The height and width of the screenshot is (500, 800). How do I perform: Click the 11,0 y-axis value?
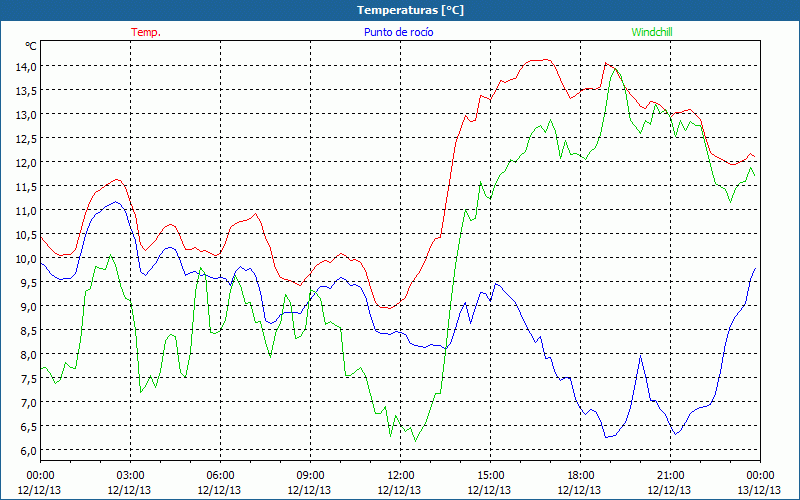26,210
